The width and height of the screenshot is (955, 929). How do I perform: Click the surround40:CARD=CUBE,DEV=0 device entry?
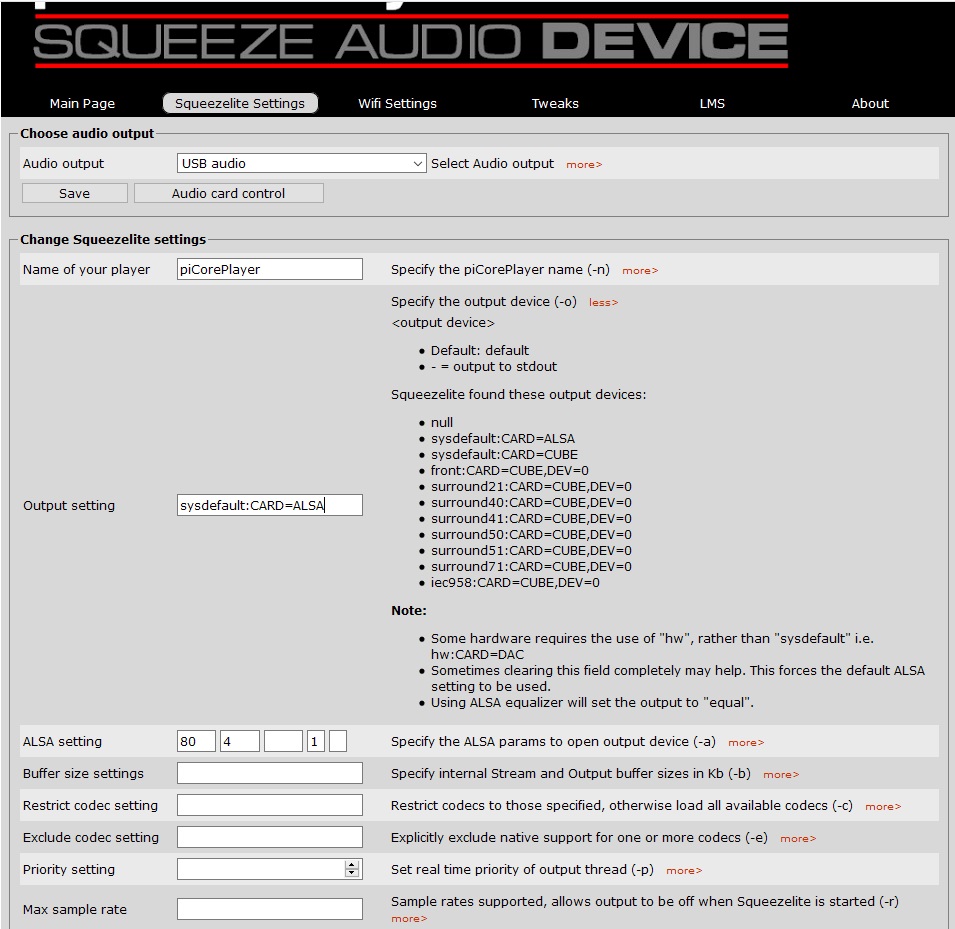(x=531, y=503)
